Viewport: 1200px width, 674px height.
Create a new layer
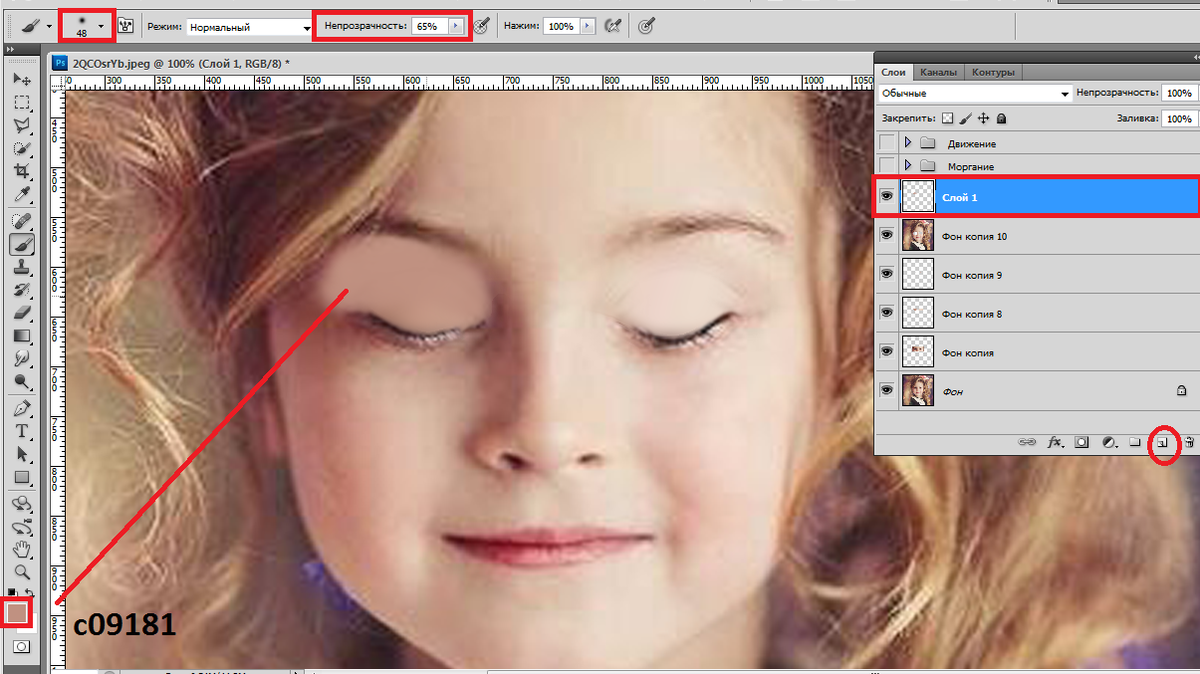coord(1162,441)
